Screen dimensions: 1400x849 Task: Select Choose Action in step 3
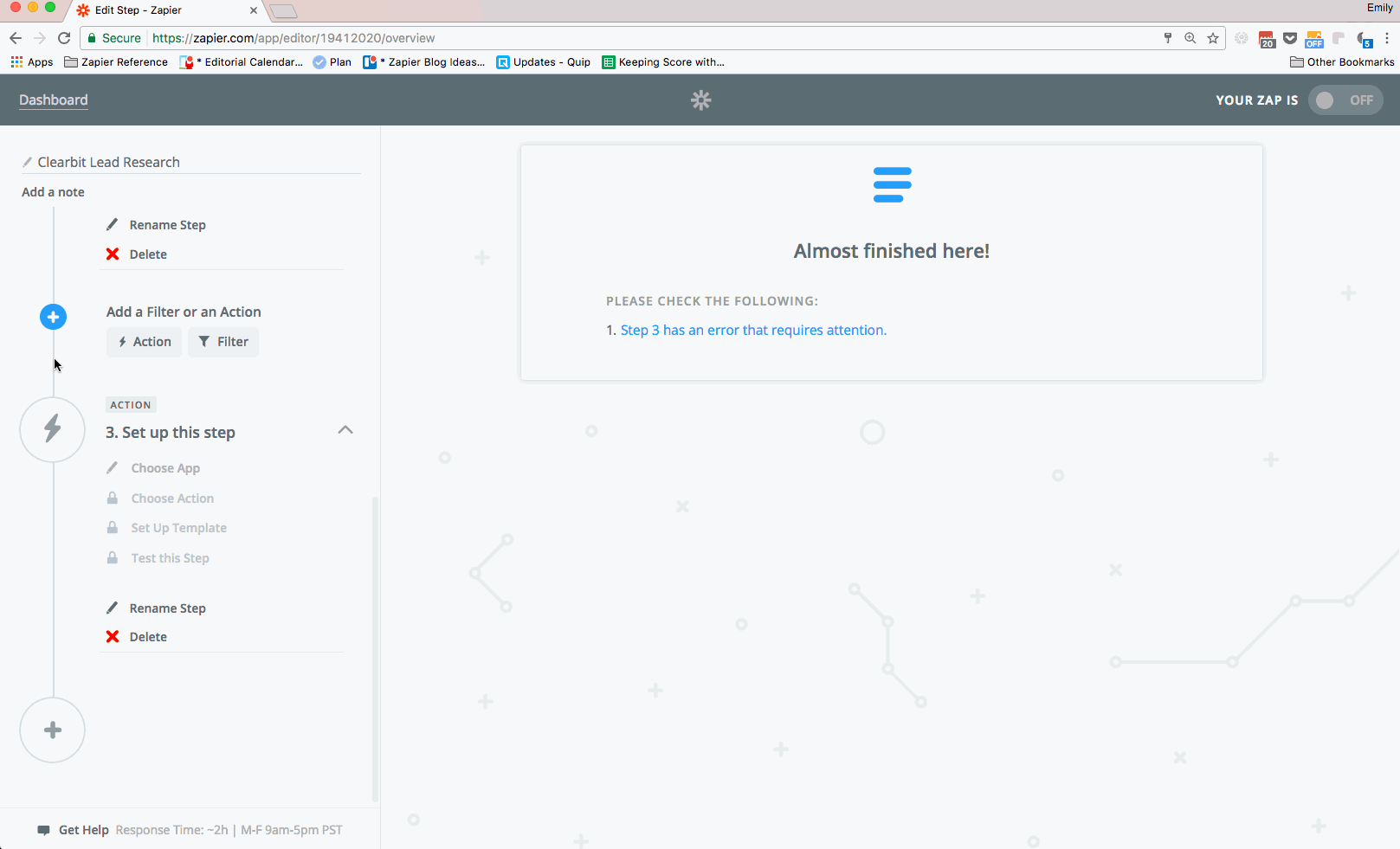click(172, 498)
